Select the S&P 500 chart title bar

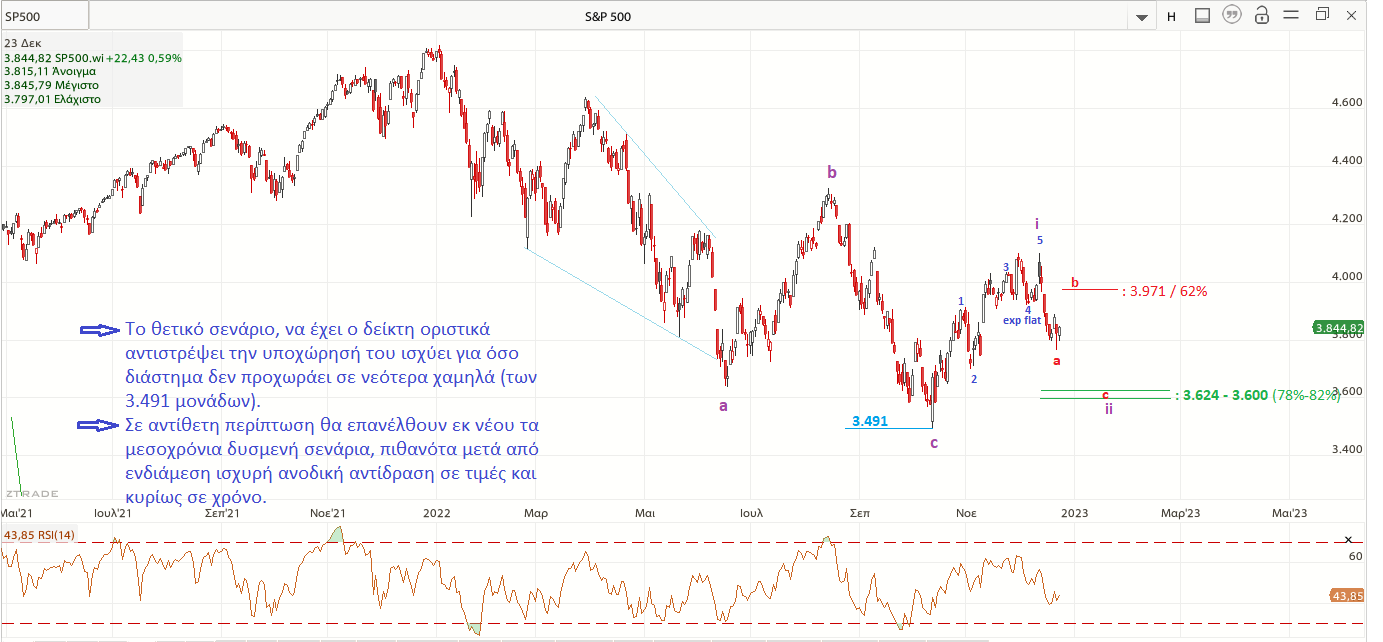point(608,16)
